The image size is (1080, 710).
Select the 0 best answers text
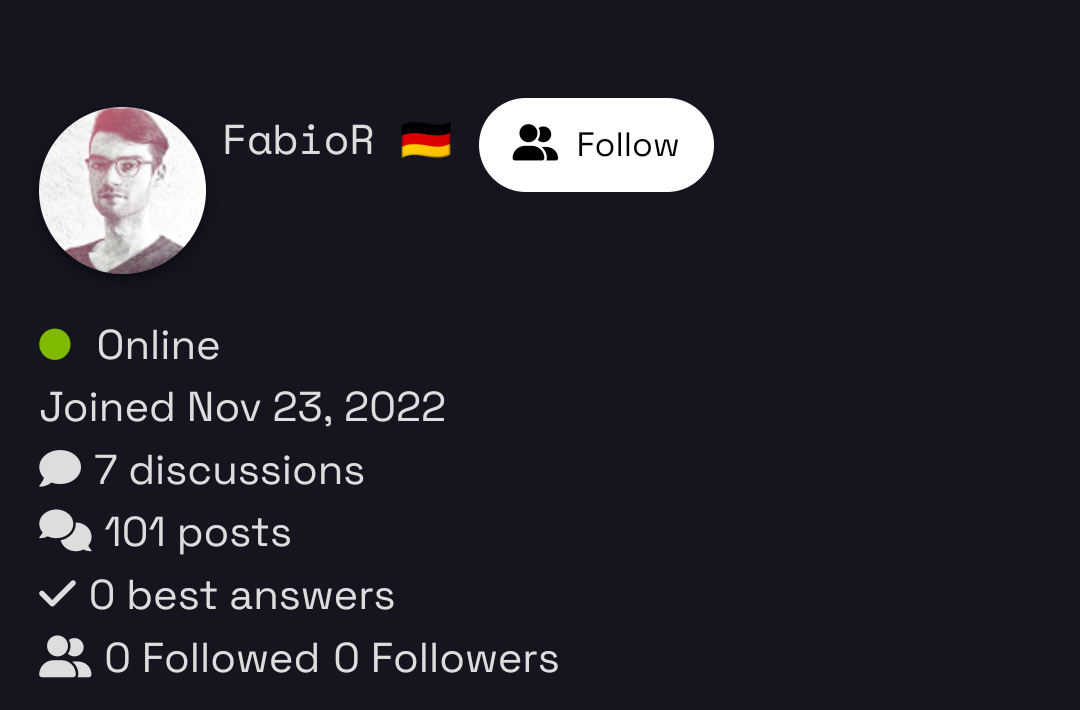tap(242, 596)
